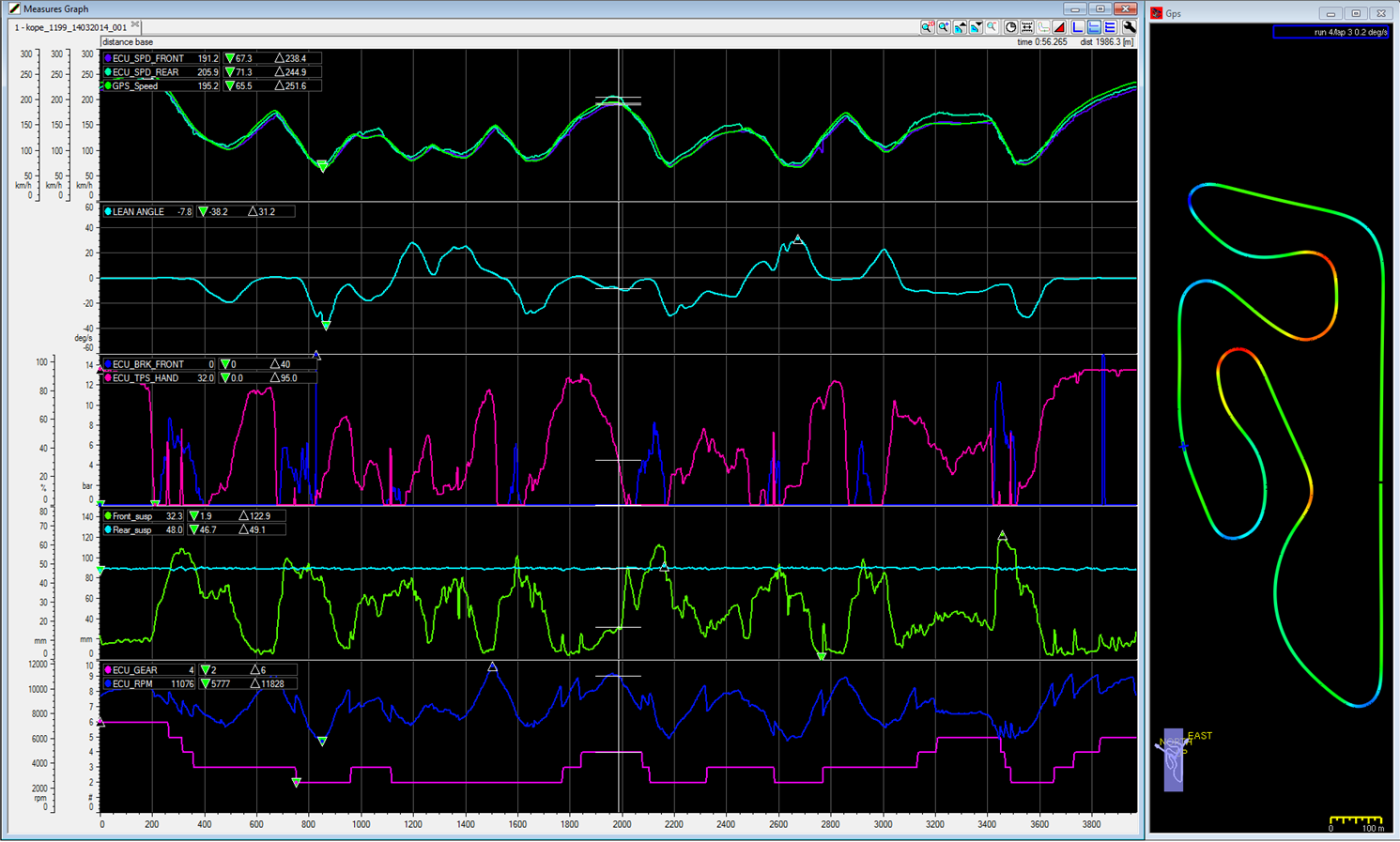Click the zoom in magnifier icon
The height and width of the screenshot is (842, 1400).
(944, 27)
